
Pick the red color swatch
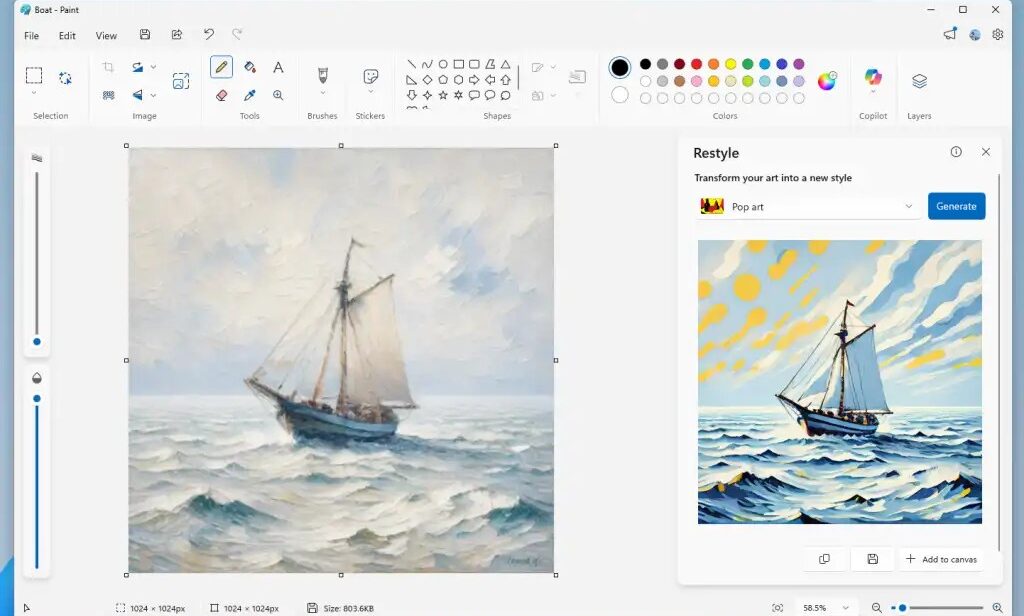point(697,64)
